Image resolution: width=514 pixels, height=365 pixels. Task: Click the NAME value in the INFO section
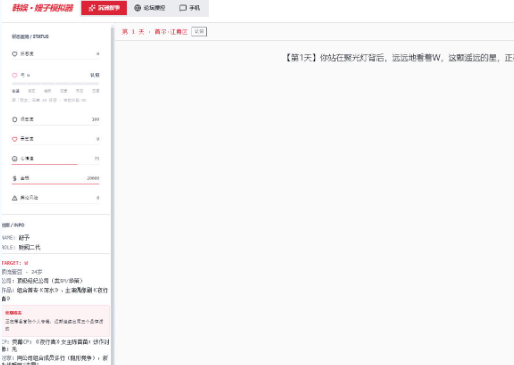(24, 238)
